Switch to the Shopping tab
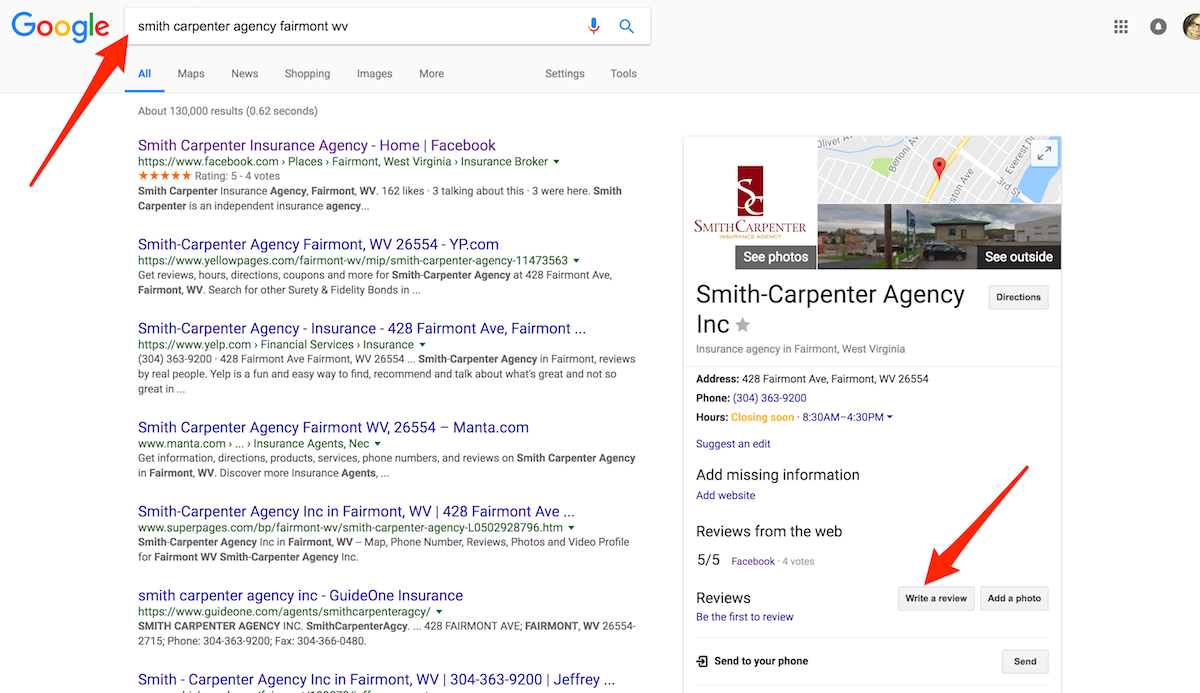 (307, 74)
